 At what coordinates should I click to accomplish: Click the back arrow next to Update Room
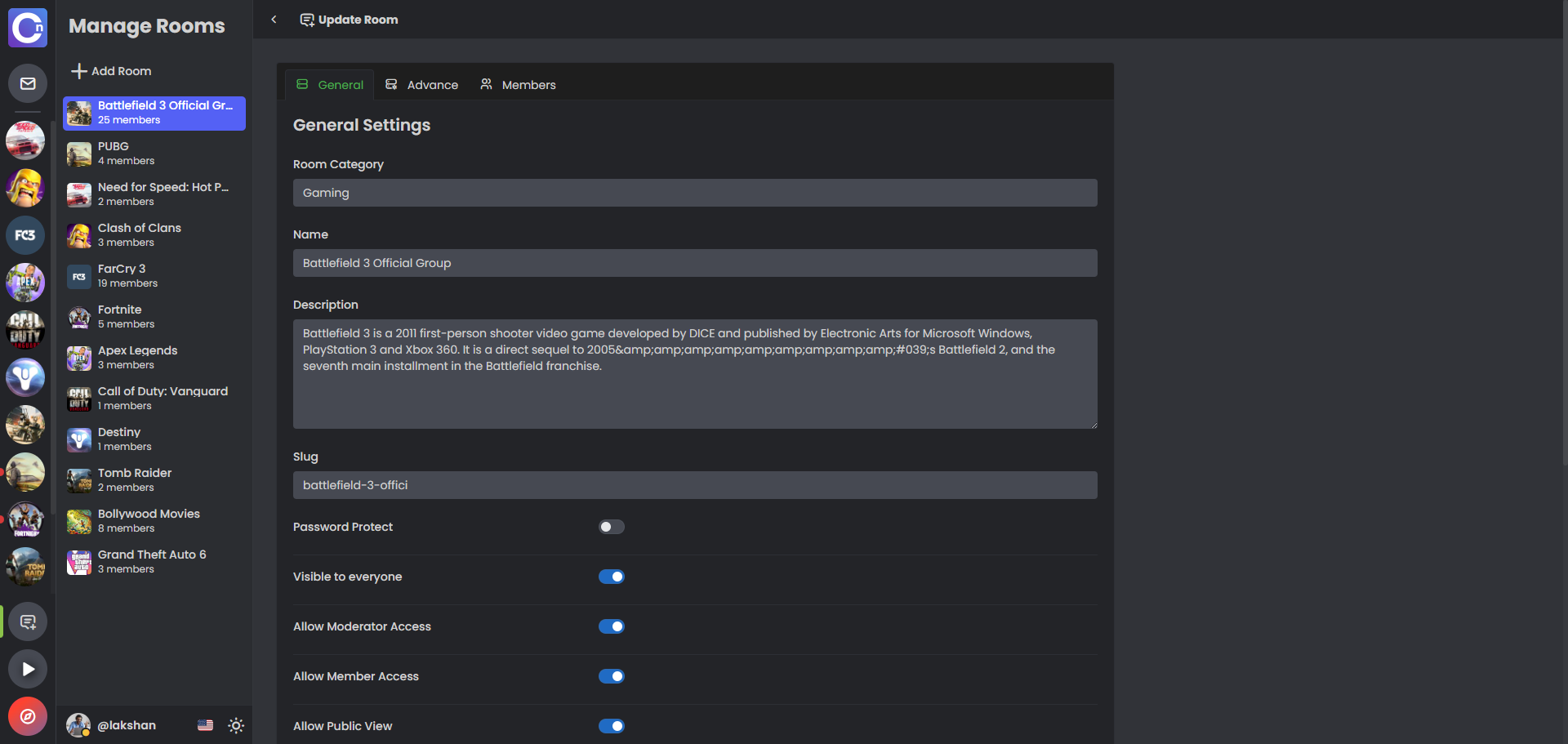274,19
